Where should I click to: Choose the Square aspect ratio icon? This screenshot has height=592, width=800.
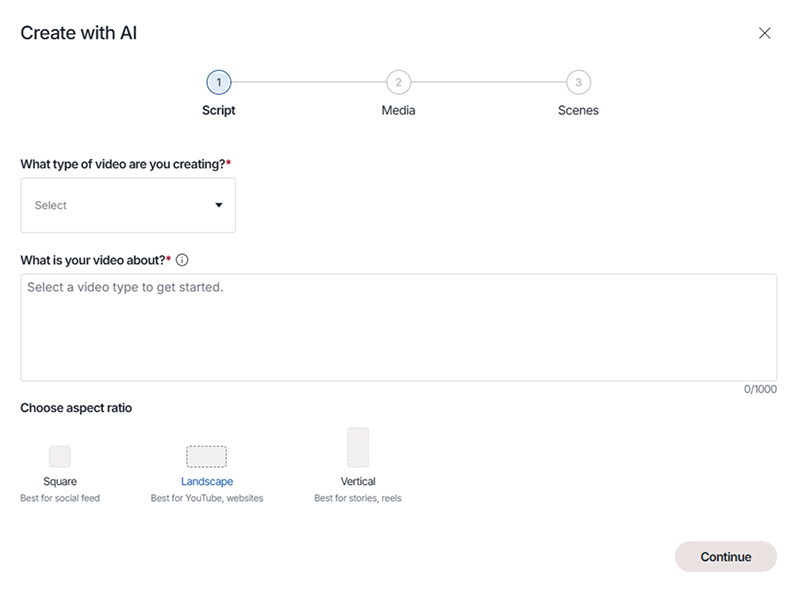(x=60, y=457)
